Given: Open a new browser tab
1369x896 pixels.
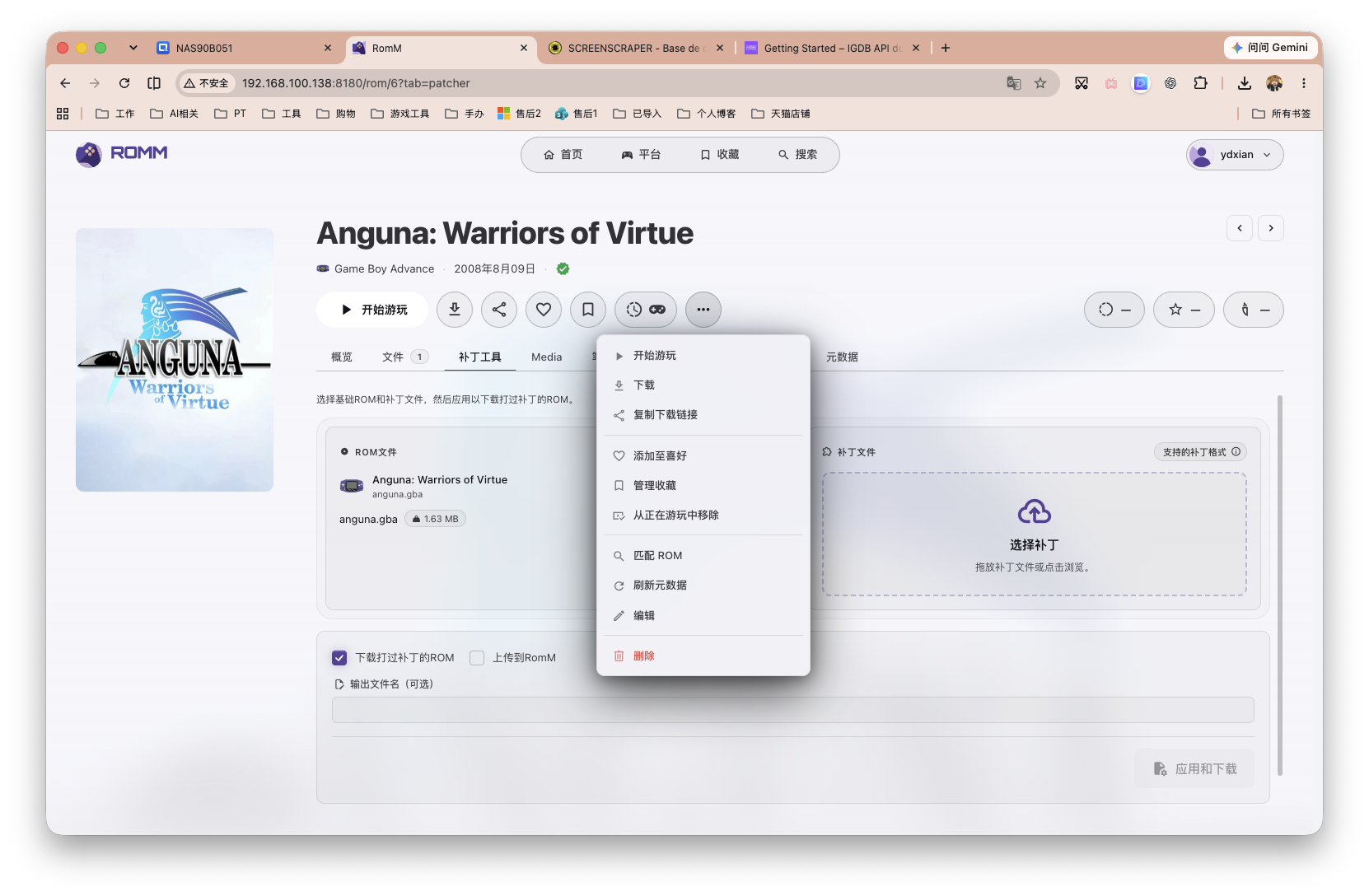Looking at the screenshot, I should pos(946,48).
